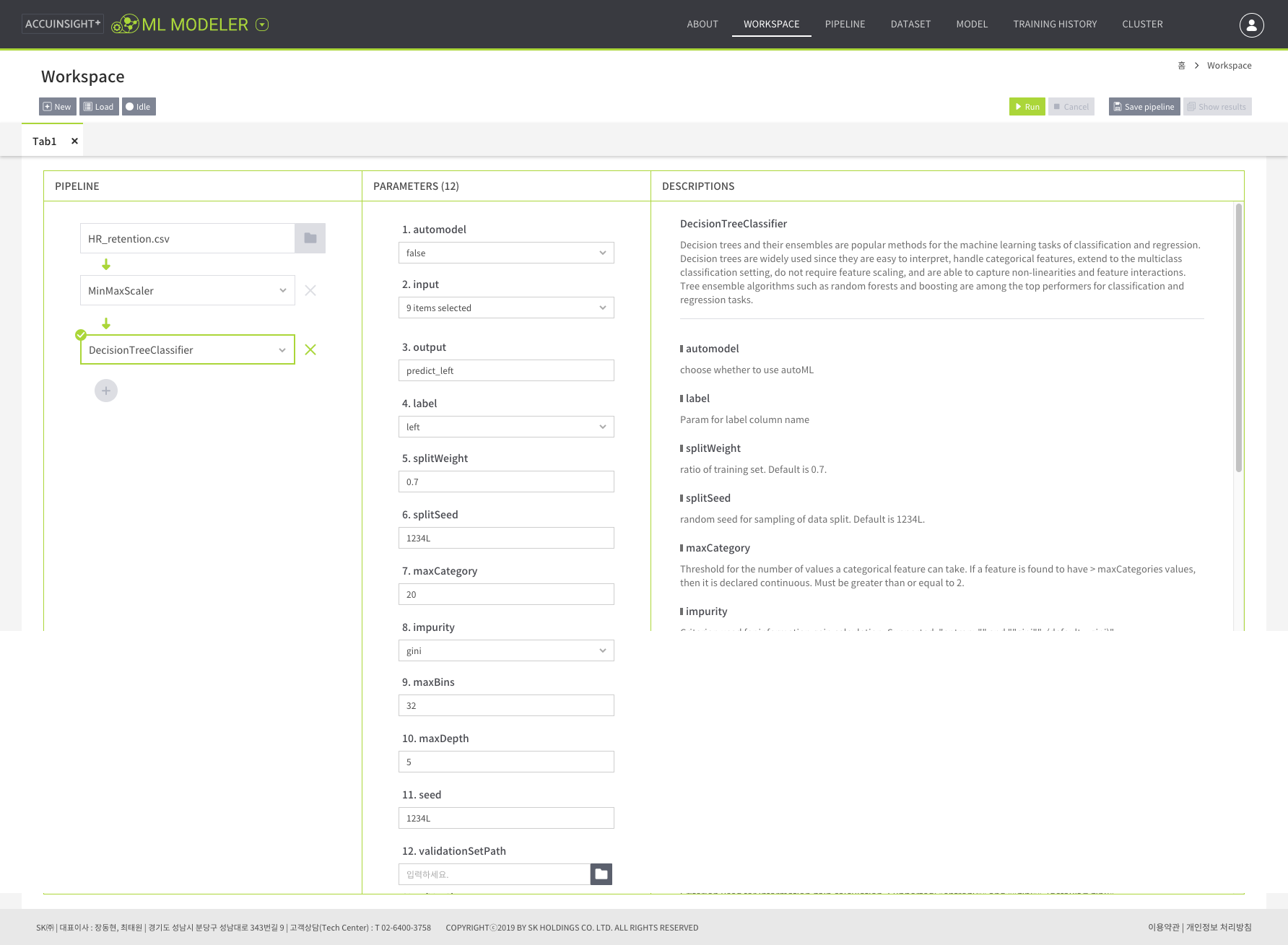Open ML Modeler product switcher arrow
The image size is (1288, 945).
pyautogui.click(x=262, y=25)
